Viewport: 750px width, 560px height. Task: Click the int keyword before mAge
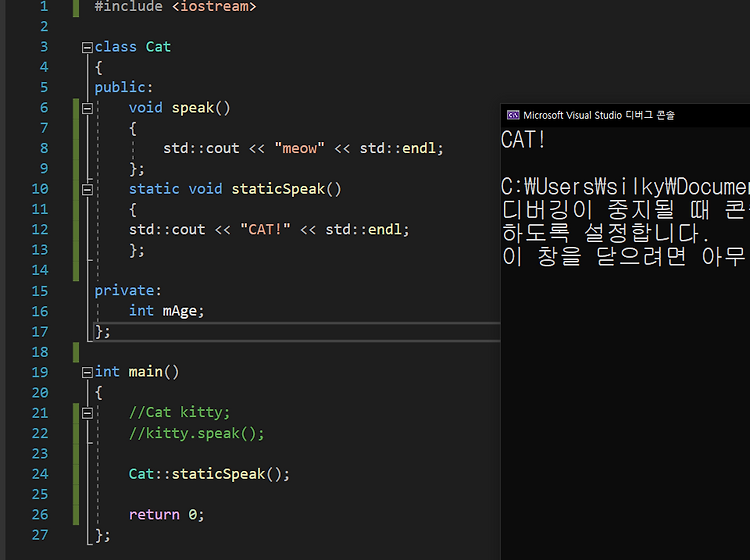(141, 311)
